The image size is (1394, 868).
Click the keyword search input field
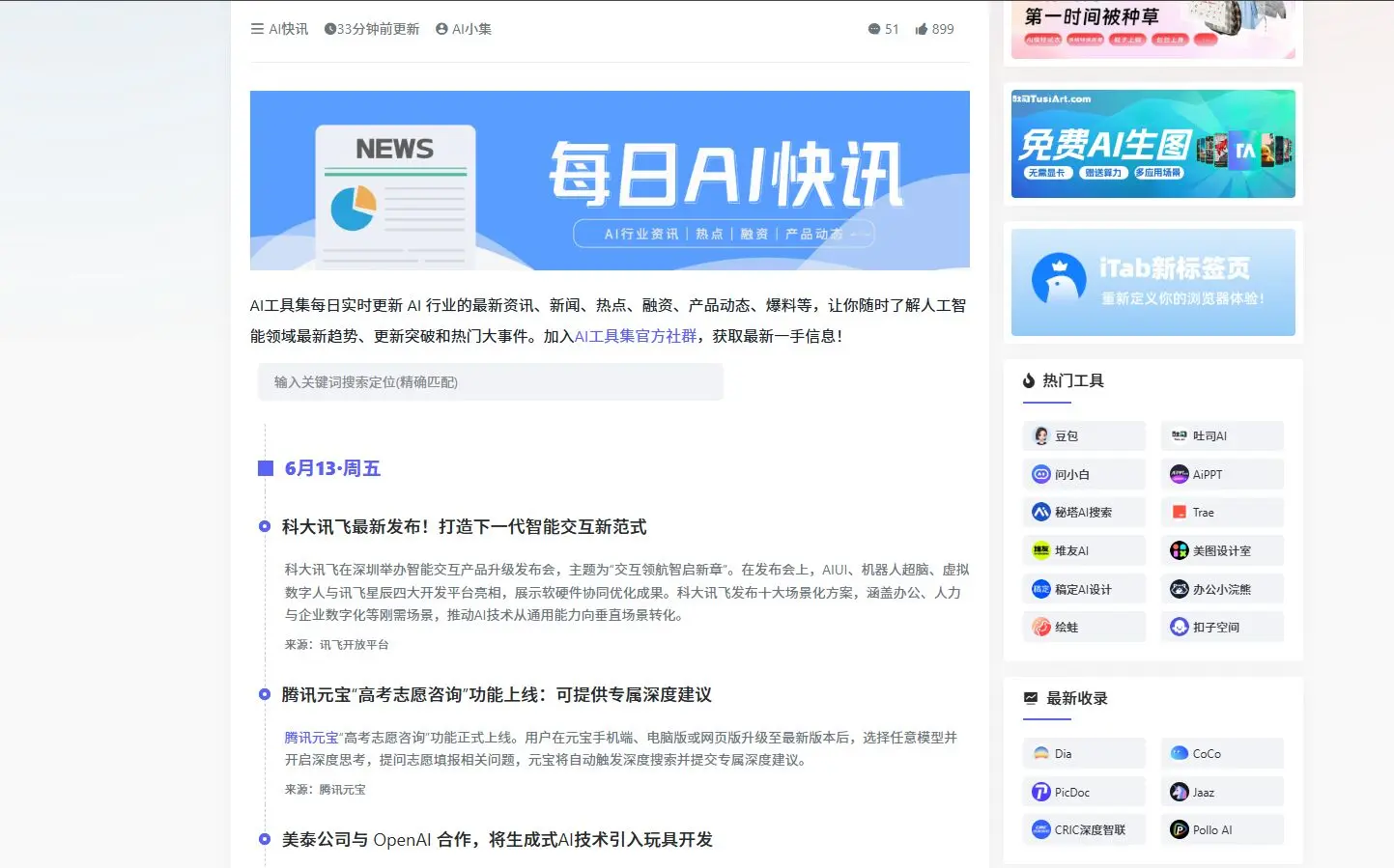point(490,382)
